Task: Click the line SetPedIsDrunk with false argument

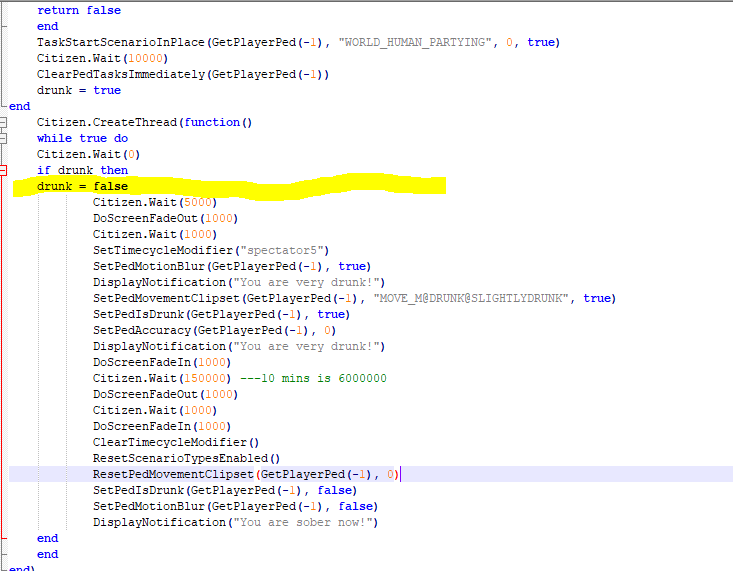Action: point(225,491)
